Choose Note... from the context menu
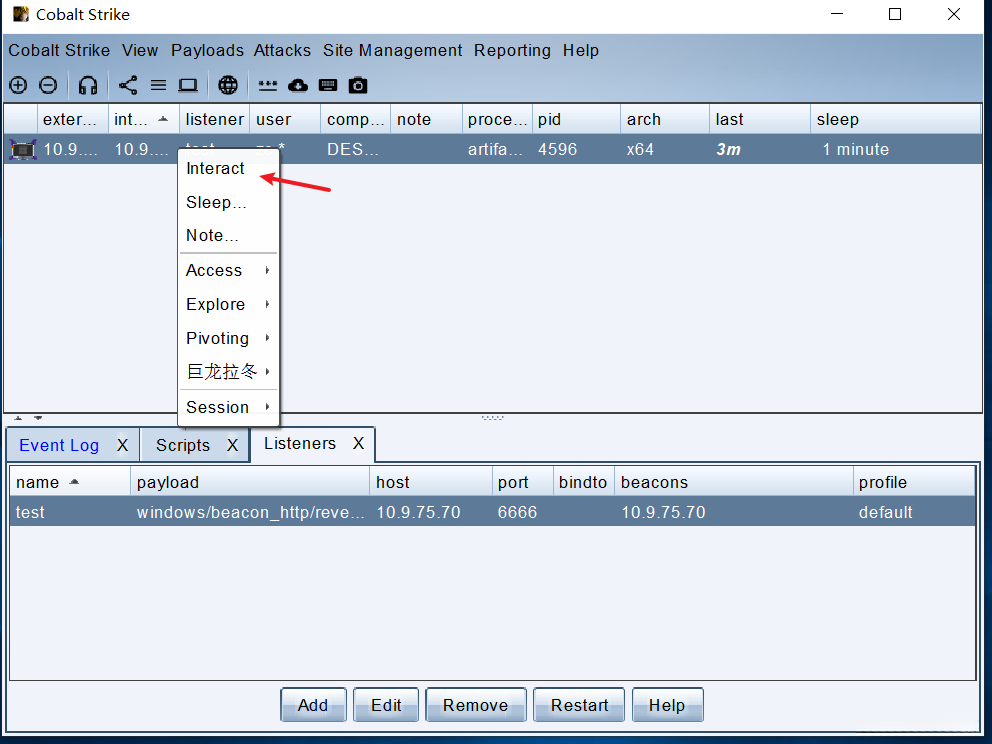Screen dimensions: 992x744 click(x=228, y=235)
